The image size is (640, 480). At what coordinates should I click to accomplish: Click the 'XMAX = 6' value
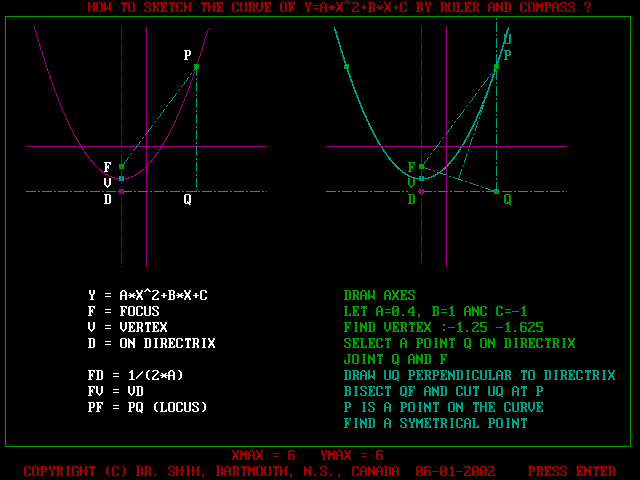pos(263,455)
